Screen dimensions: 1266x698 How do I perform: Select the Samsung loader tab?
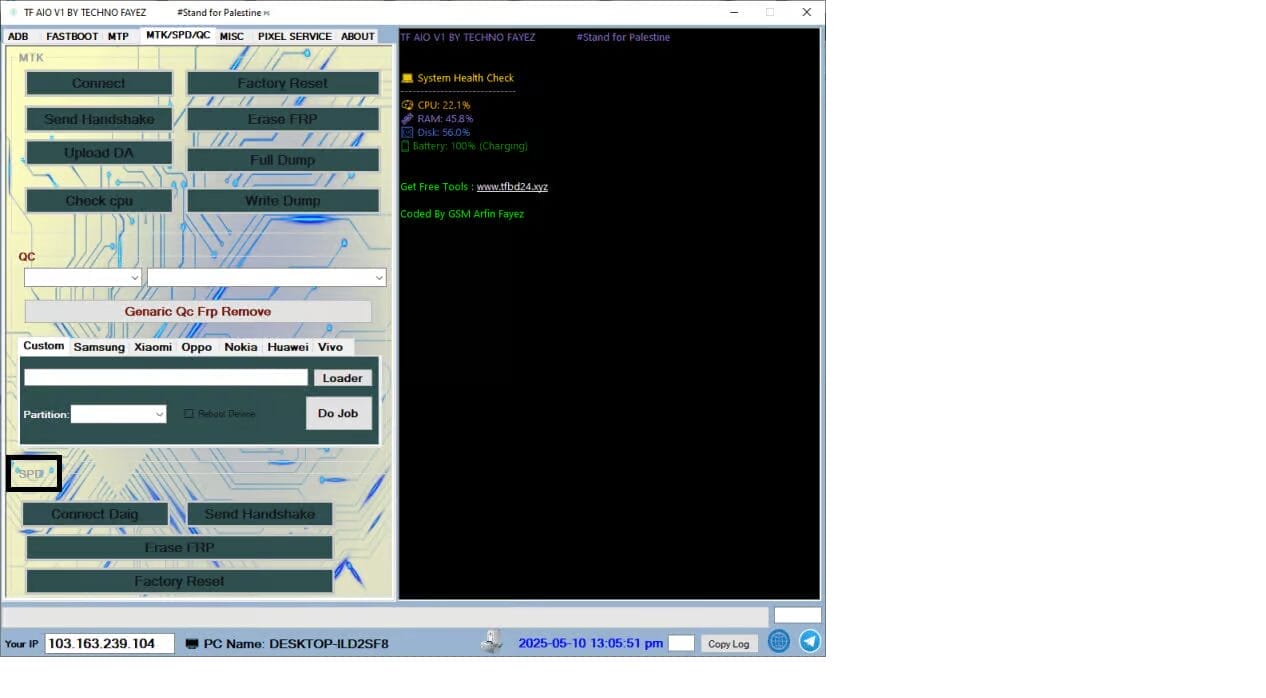pos(99,347)
